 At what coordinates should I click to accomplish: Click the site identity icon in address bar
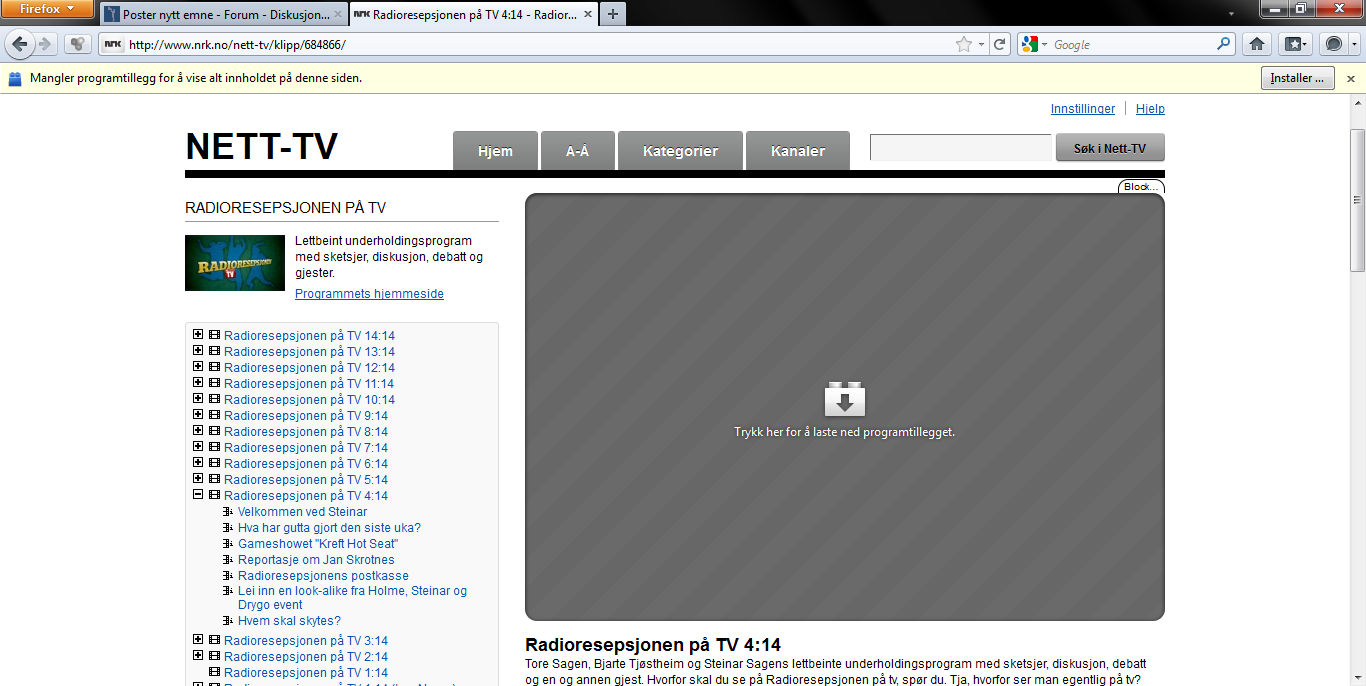coord(113,44)
